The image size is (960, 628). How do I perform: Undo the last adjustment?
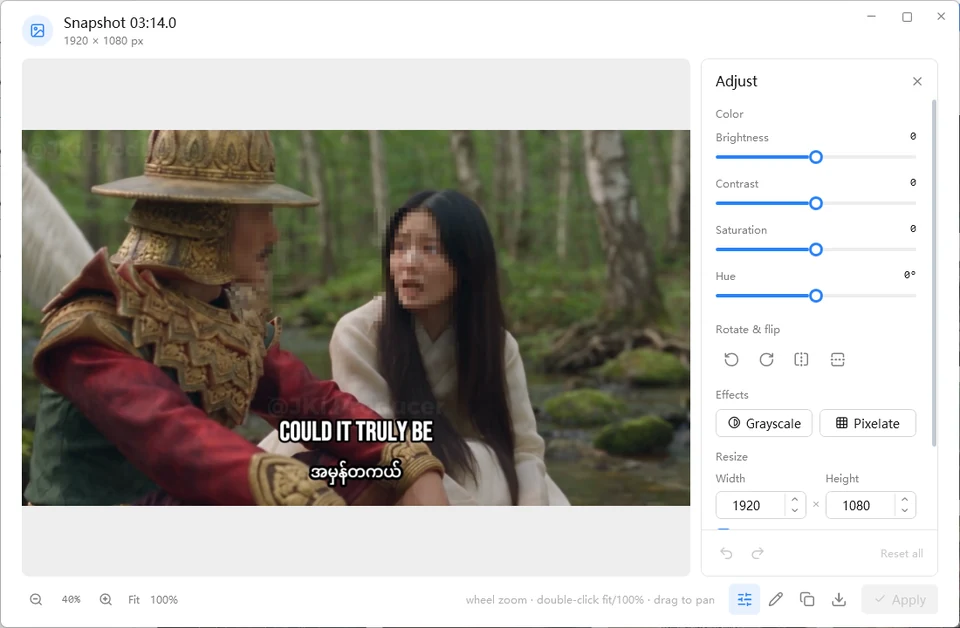[726, 553]
